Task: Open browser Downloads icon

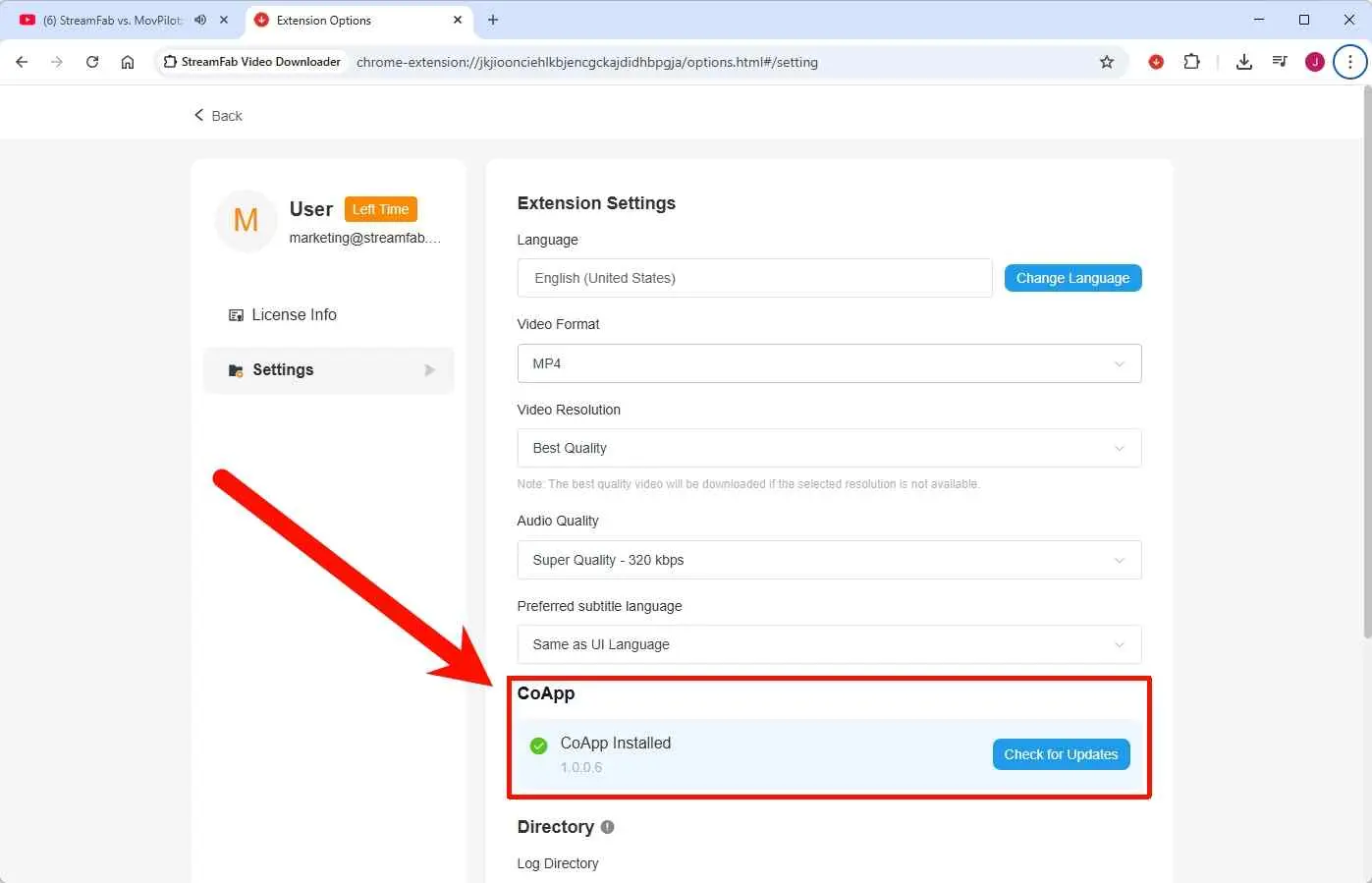Action: (1244, 62)
